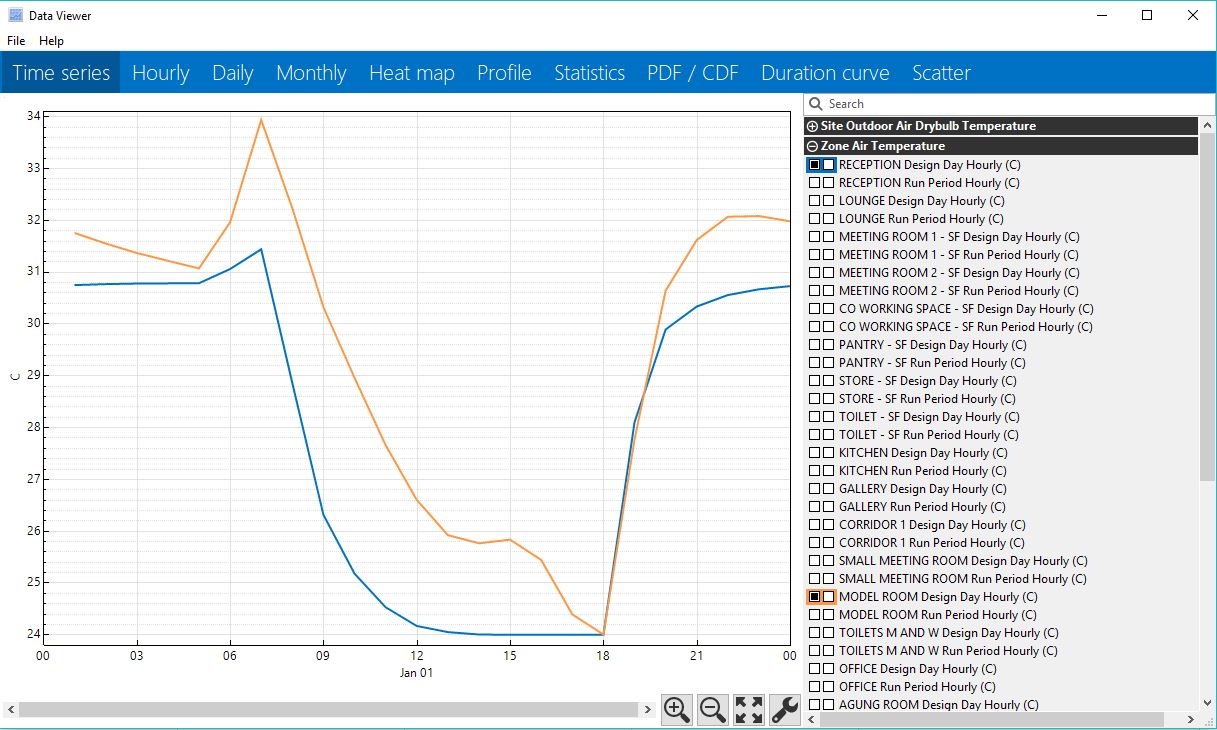Uncheck first checkbox of RECEPTION Design Day Hourly
The width and height of the screenshot is (1217, 730).
(815, 164)
